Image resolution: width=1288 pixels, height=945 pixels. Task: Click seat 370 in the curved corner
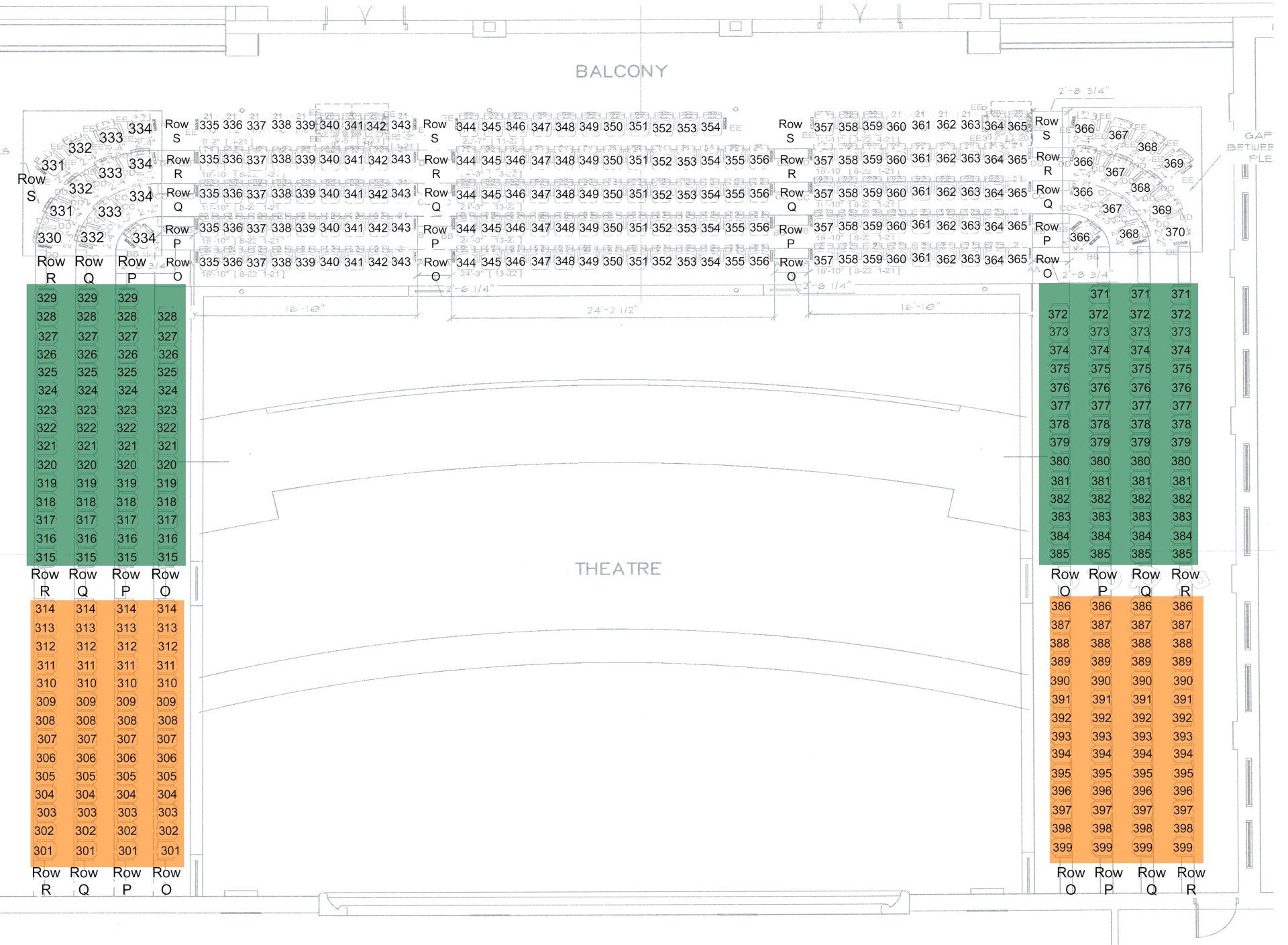pos(1175,232)
